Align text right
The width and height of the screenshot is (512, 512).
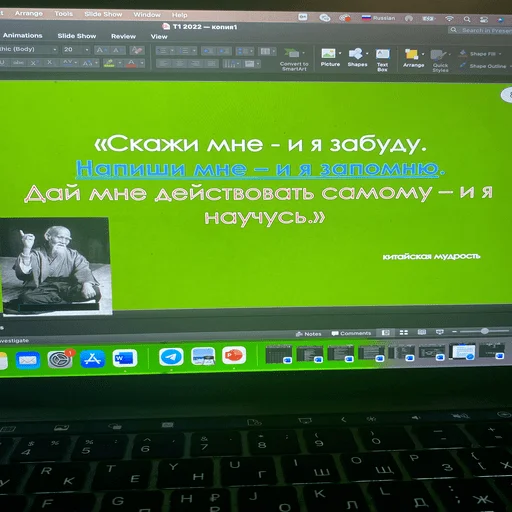pyautogui.click(x=195, y=64)
